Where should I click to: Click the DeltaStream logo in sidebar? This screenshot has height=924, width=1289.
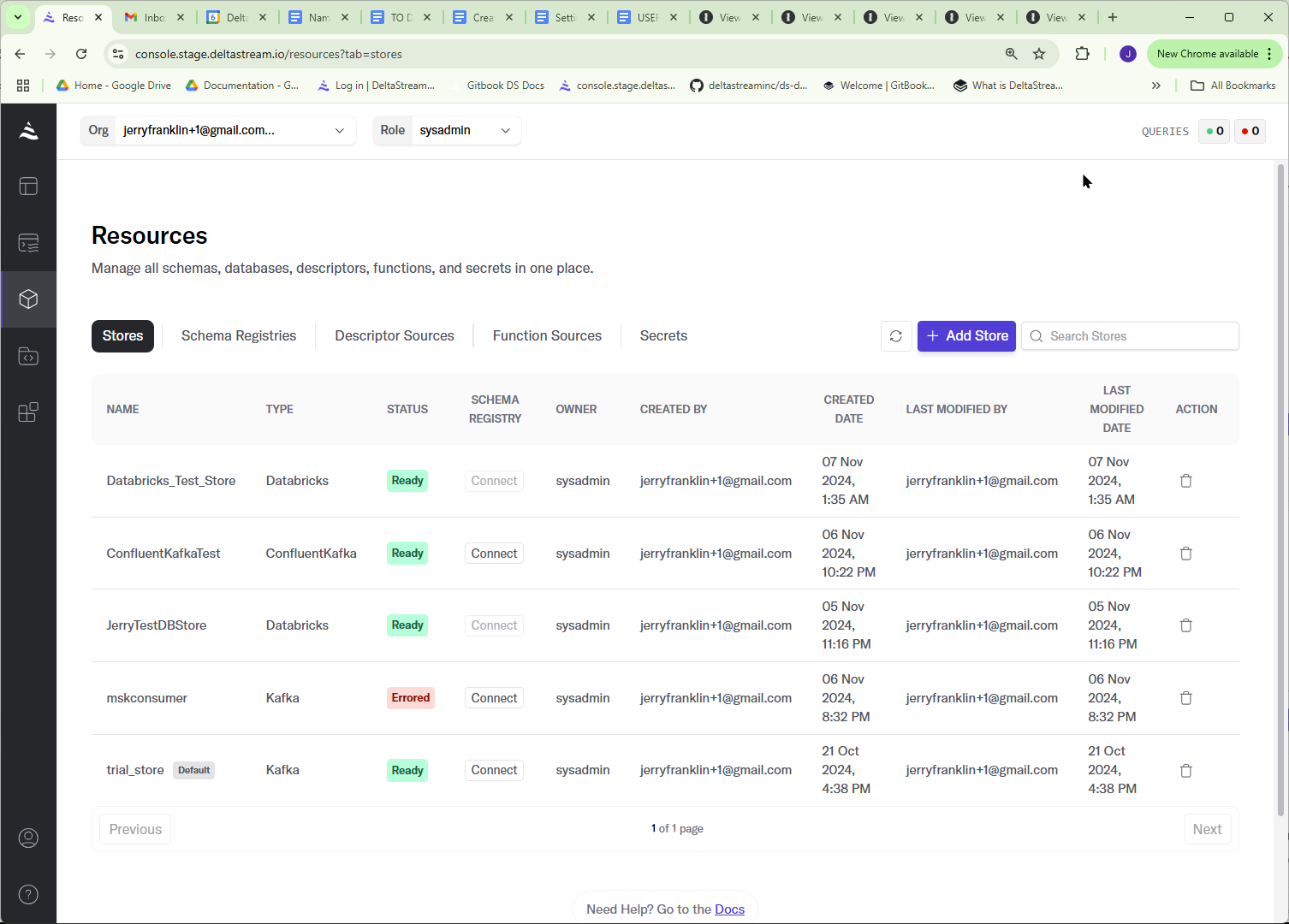[x=28, y=130]
